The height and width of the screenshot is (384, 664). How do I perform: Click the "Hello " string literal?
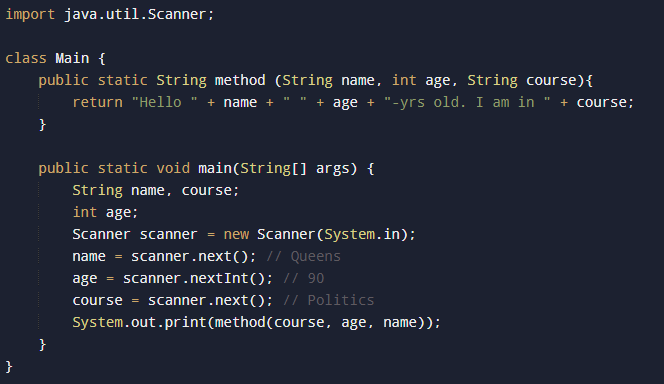pyautogui.click(x=164, y=102)
